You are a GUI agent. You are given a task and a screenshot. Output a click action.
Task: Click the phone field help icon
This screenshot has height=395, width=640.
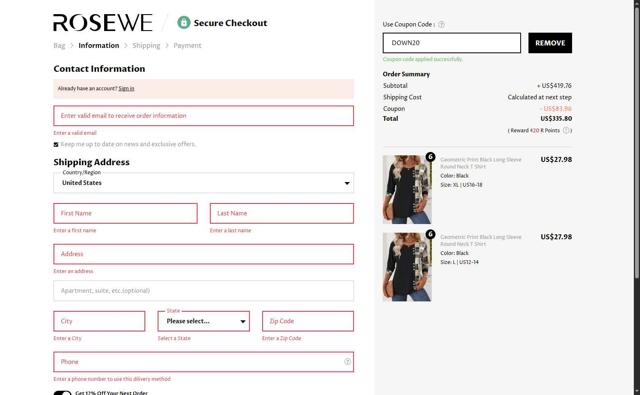click(x=347, y=362)
